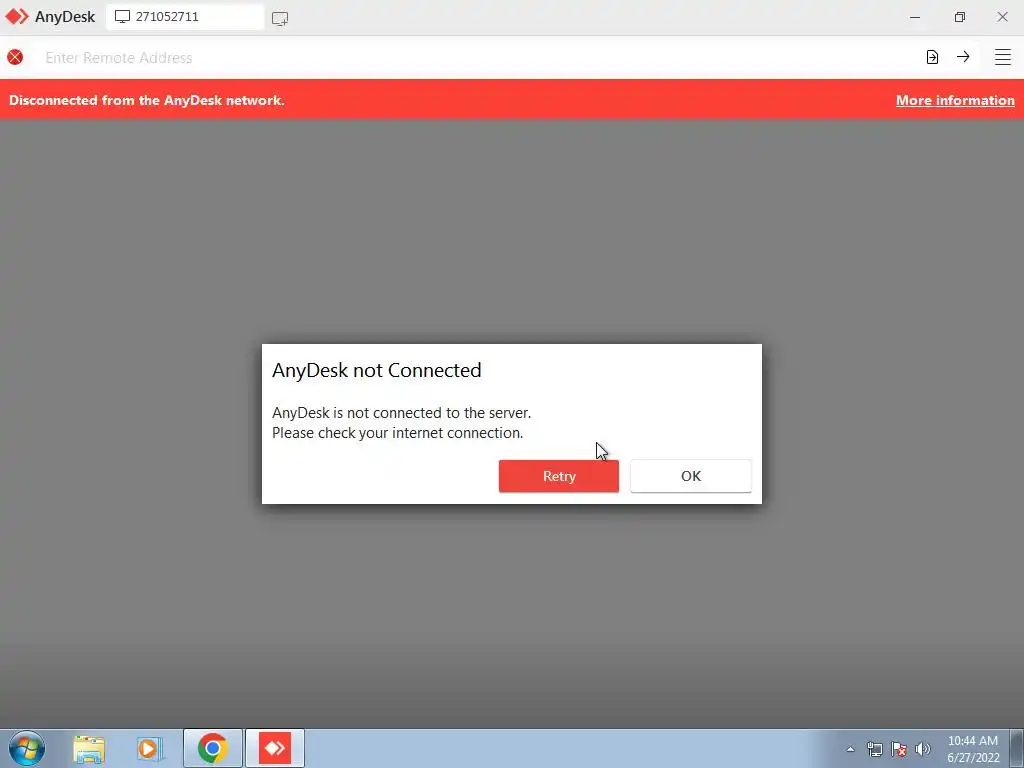Open the clock showing 10:44 AM
This screenshot has height=768, width=1024.
coord(972,749)
